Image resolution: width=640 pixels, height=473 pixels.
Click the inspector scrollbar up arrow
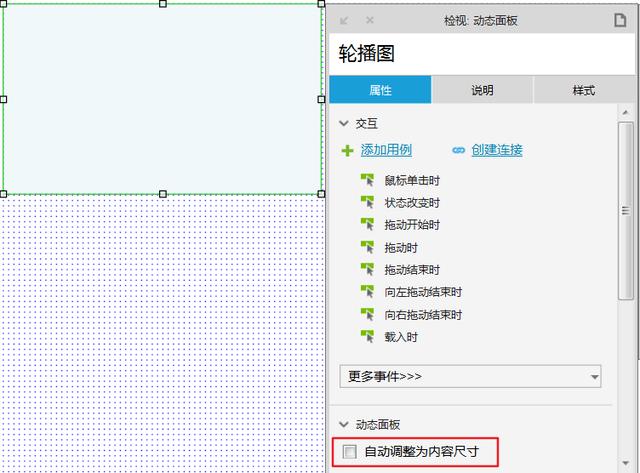(625, 112)
